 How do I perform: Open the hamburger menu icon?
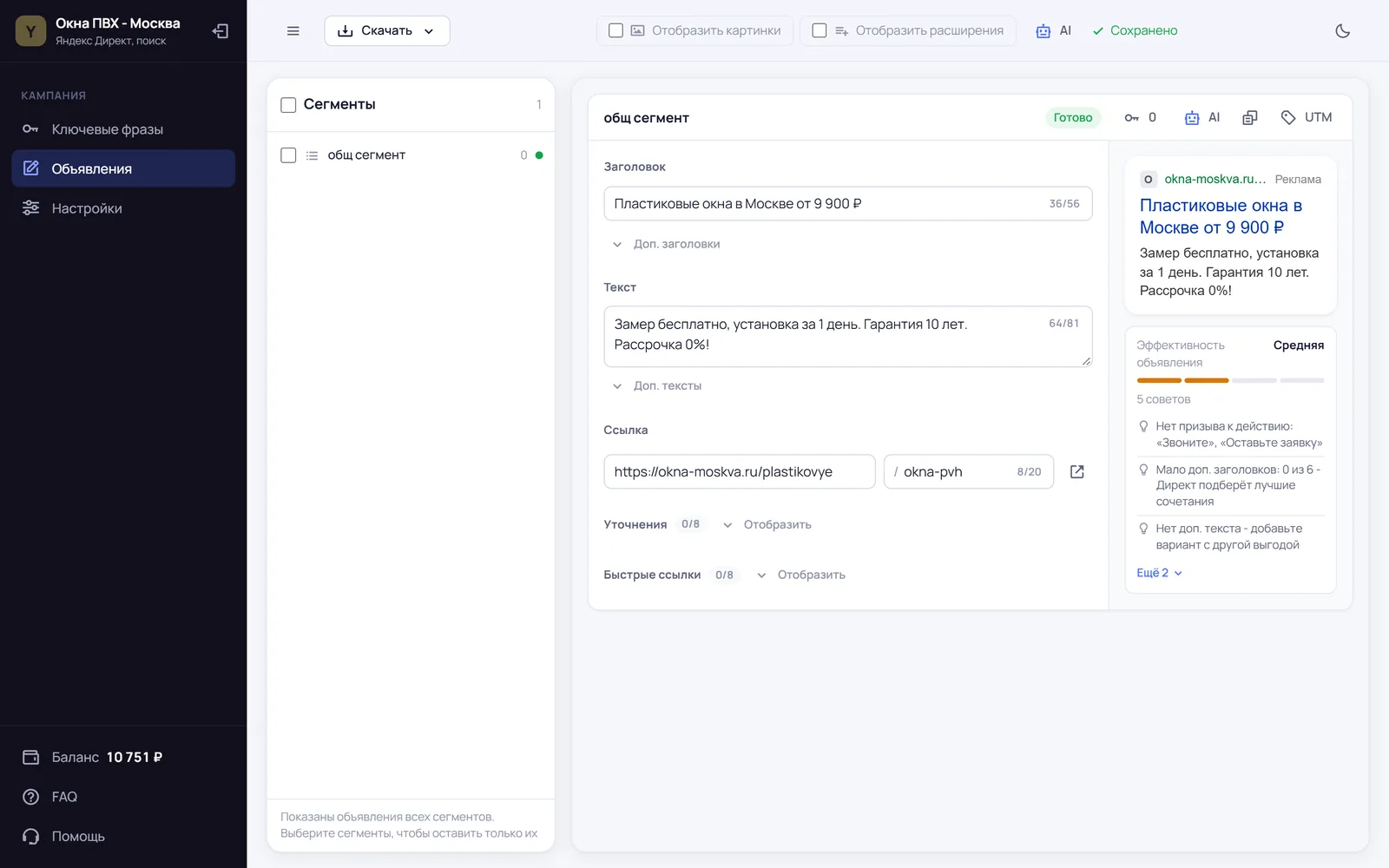tap(293, 31)
